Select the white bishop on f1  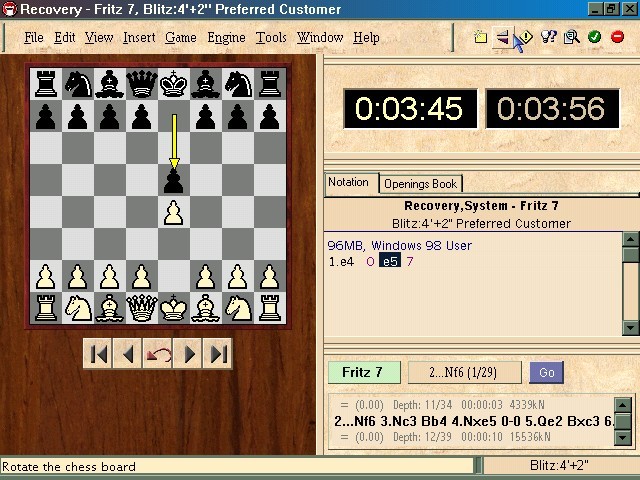(x=206, y=308)
